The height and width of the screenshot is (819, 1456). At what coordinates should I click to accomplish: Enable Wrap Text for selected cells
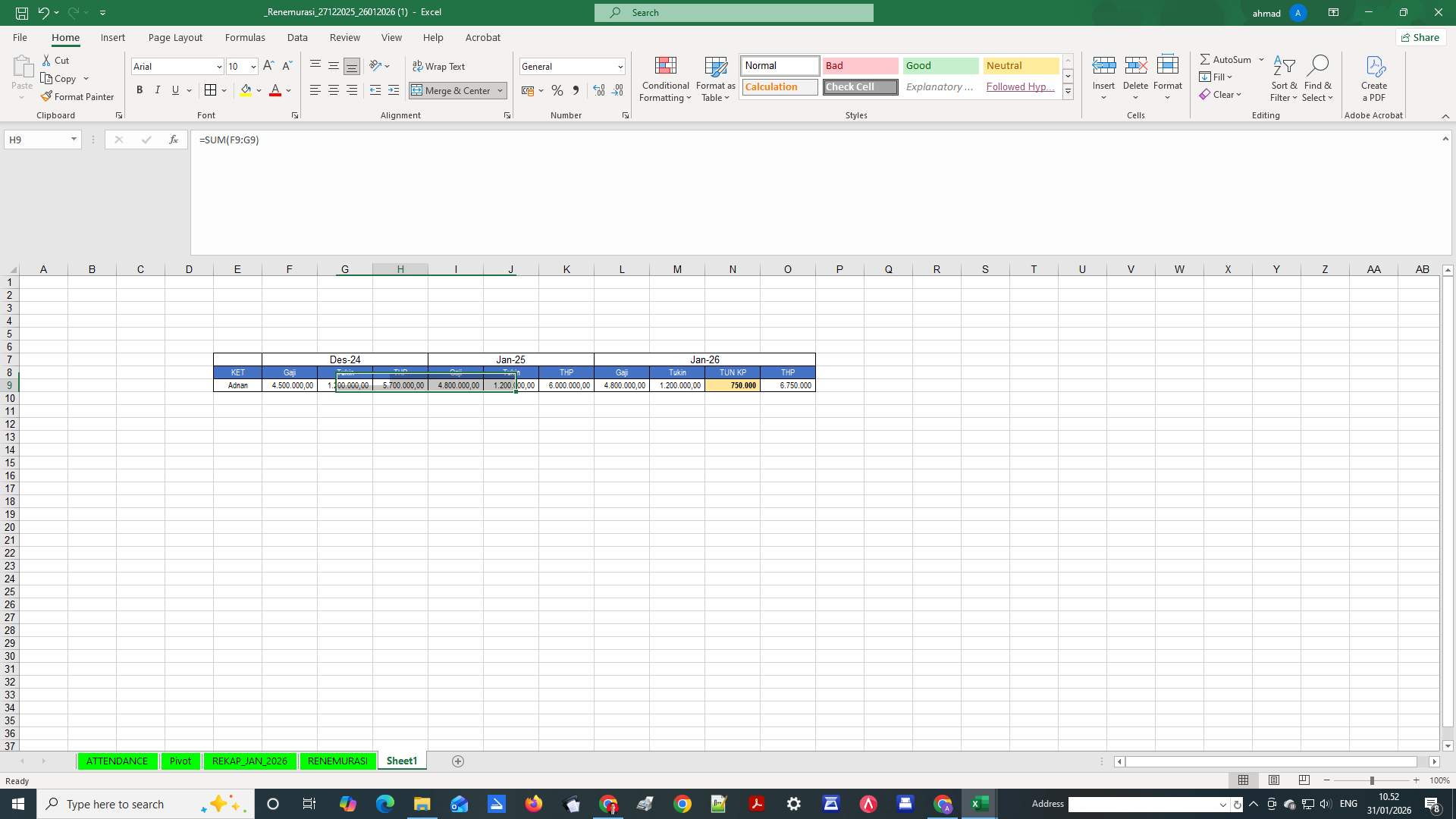click(x=440, y=66)
